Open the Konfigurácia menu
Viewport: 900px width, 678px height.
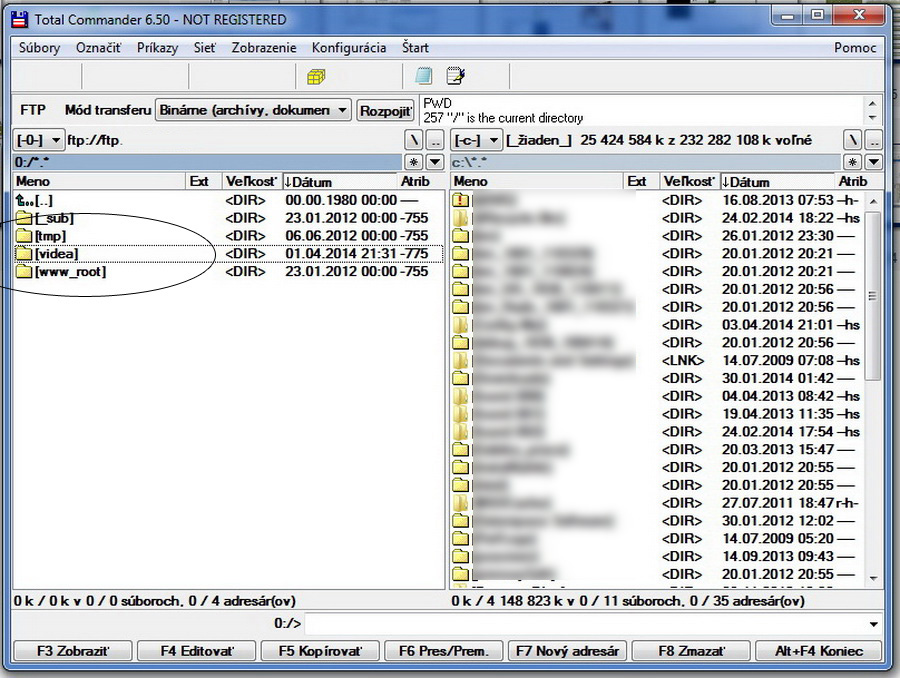click(x=349, y=48)
